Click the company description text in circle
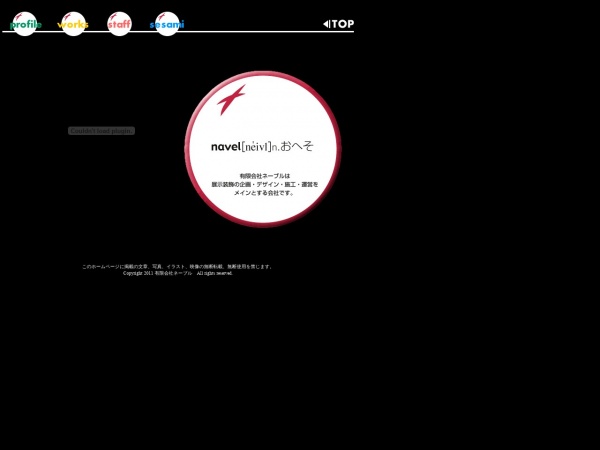 tap(265, 184)
